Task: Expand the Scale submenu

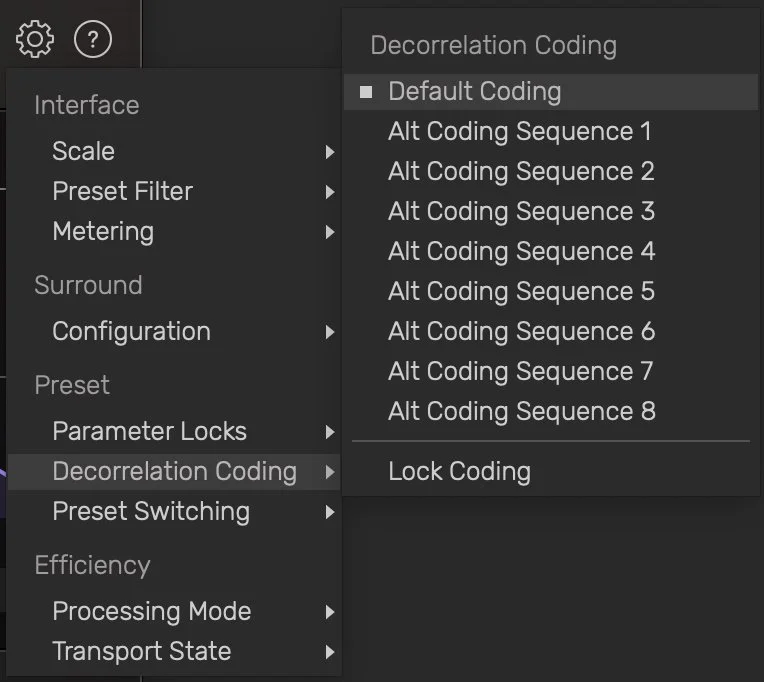Action: [83, 152]
